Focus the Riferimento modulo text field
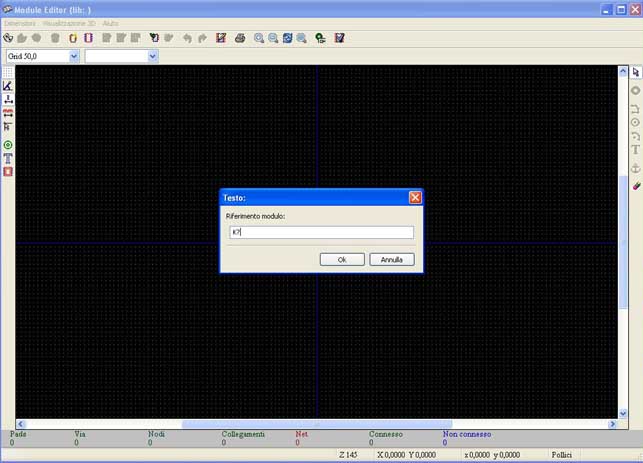 322,232
